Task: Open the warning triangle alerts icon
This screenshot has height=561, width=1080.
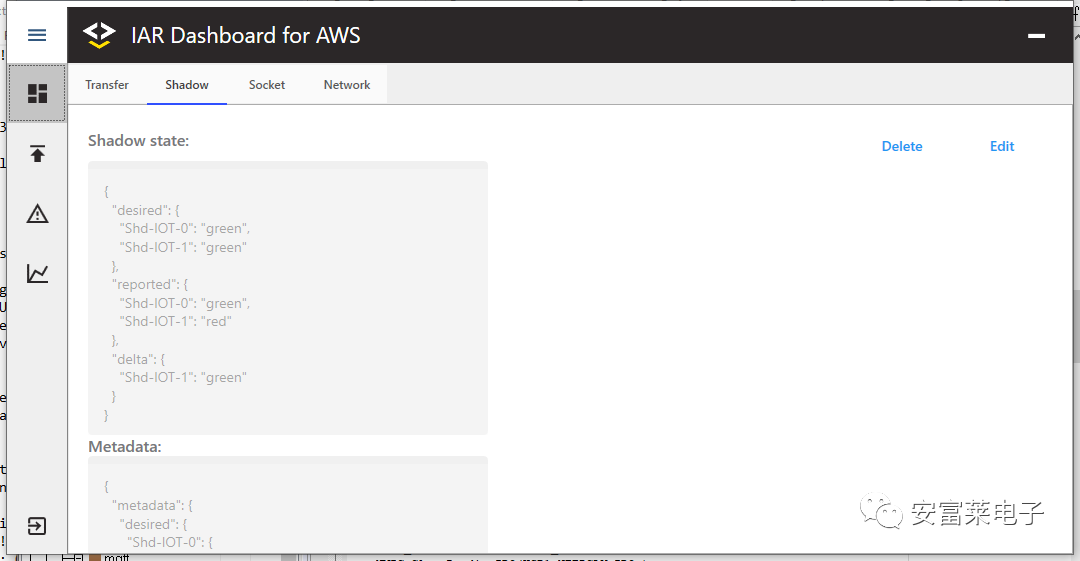Action: coord(37,213)
